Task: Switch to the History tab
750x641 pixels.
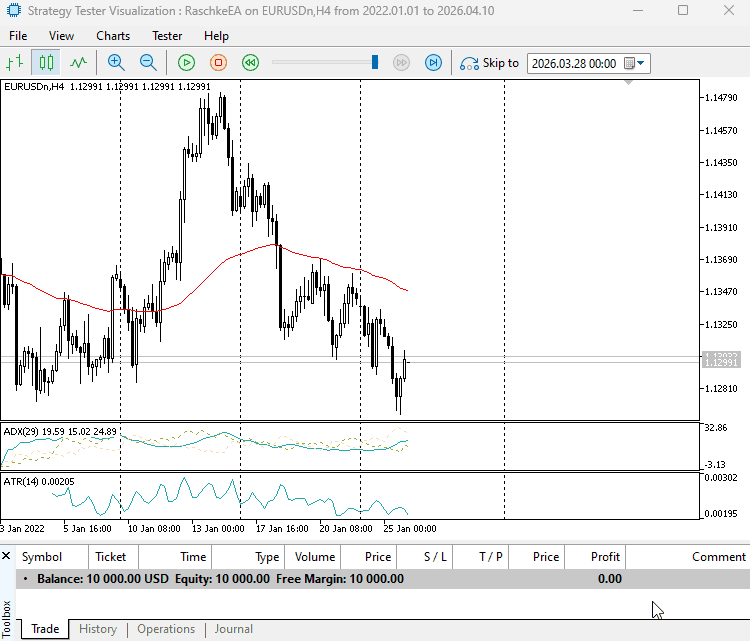Action: [98, 629]
